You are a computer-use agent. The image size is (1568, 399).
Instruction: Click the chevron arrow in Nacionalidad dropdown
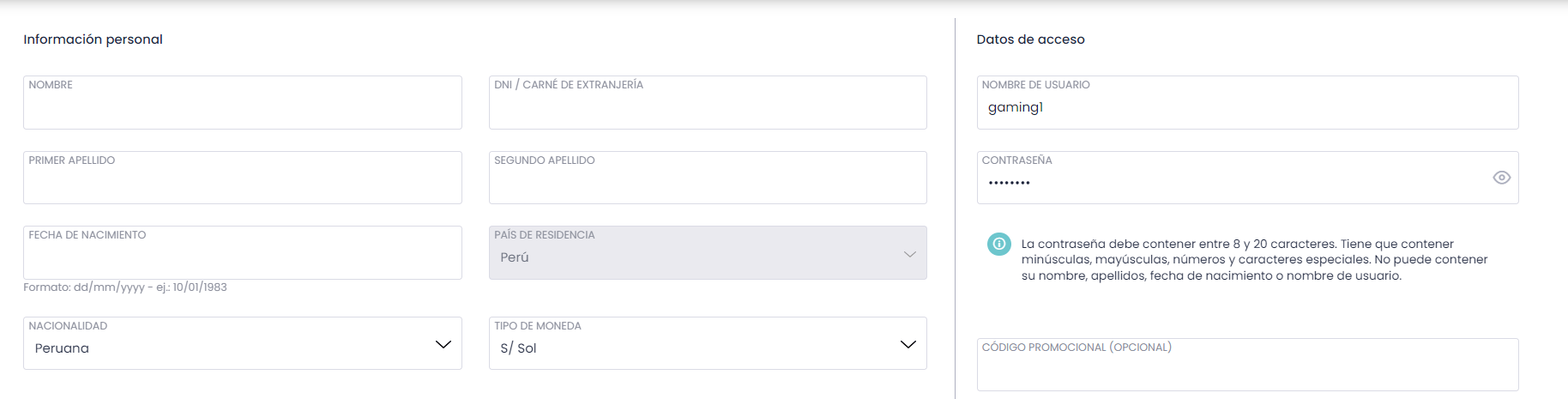pyautogui.click(x=443, y=344)
